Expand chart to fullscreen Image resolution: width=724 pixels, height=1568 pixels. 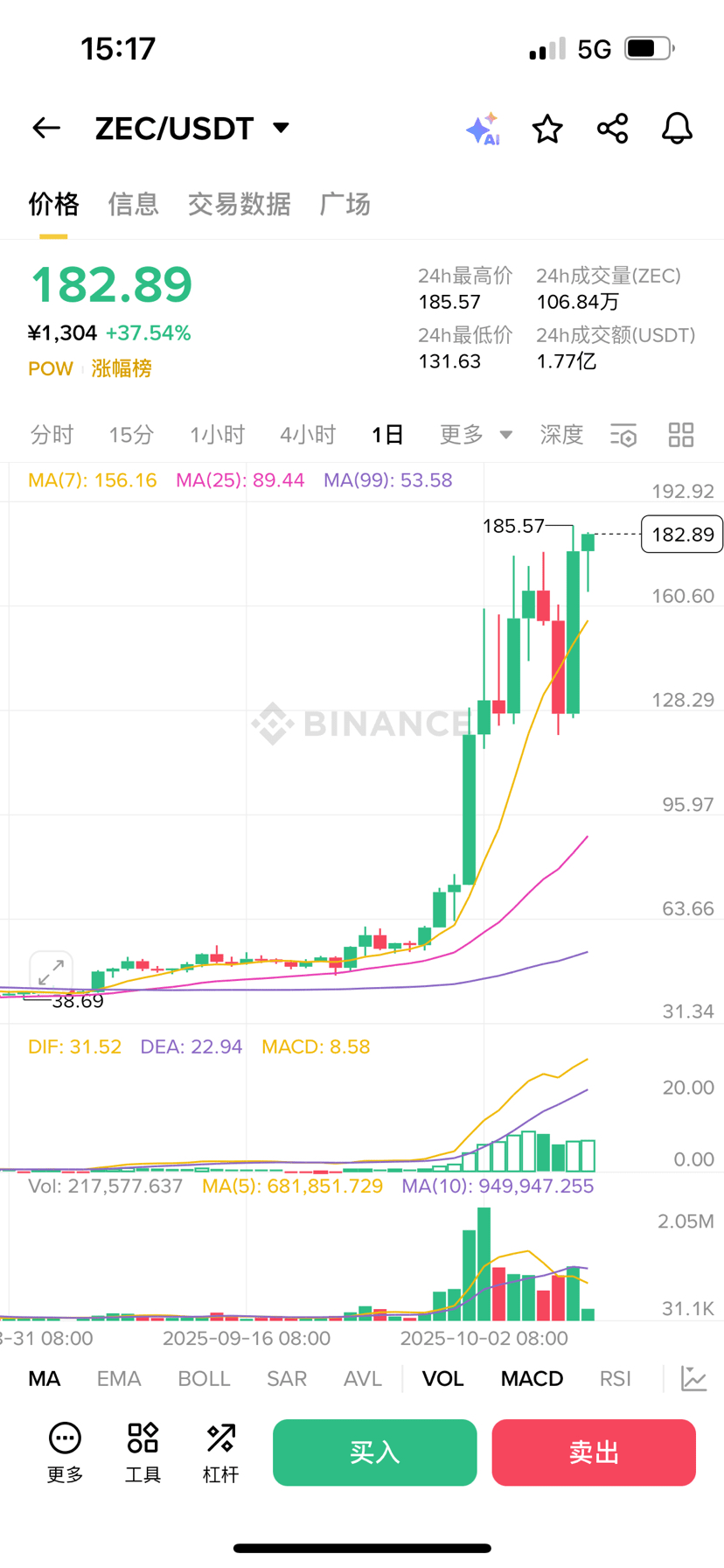coord(51,971)
